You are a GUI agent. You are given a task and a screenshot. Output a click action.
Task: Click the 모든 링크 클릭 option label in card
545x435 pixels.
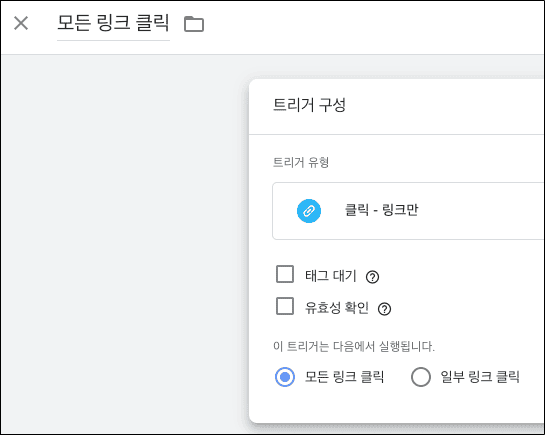pyautogui.click(x=344, y=377)
